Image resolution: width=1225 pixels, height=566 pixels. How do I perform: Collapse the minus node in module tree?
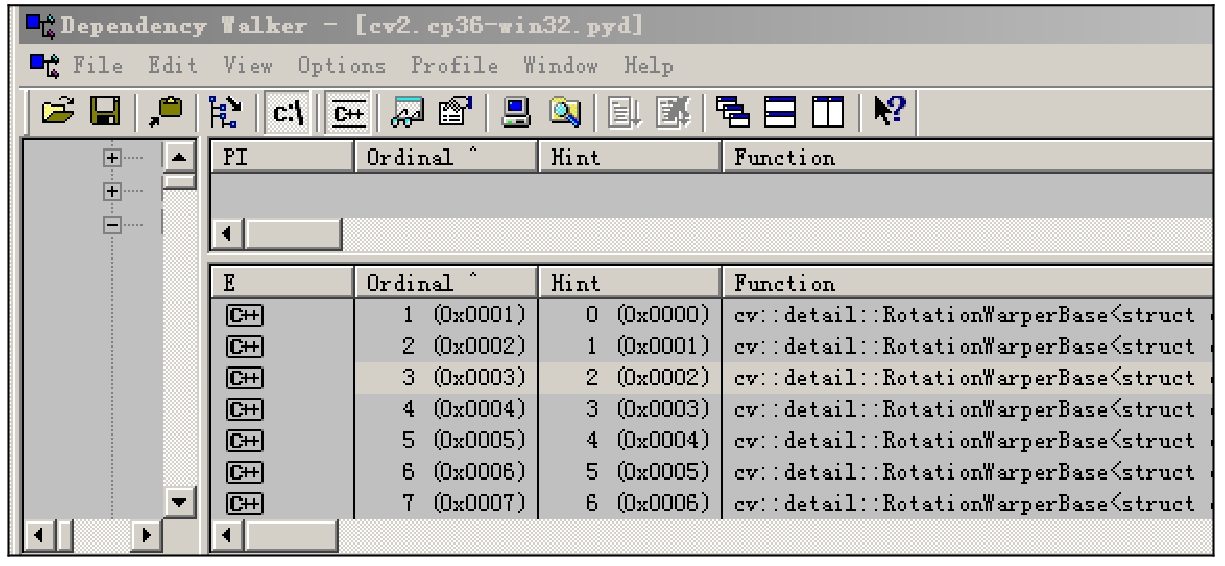click(113, 223)
